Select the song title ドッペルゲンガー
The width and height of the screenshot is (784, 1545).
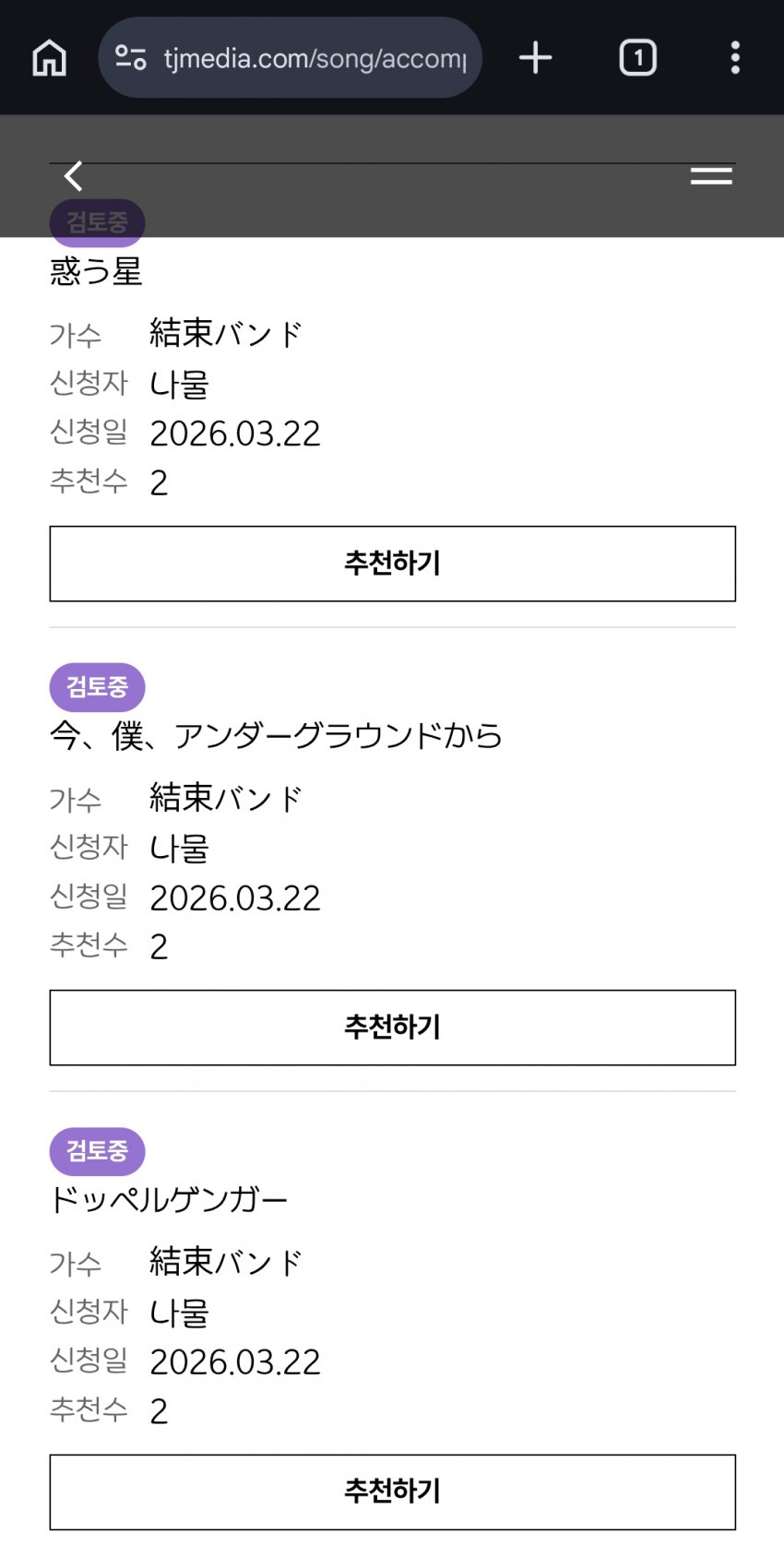[169, 1200]
